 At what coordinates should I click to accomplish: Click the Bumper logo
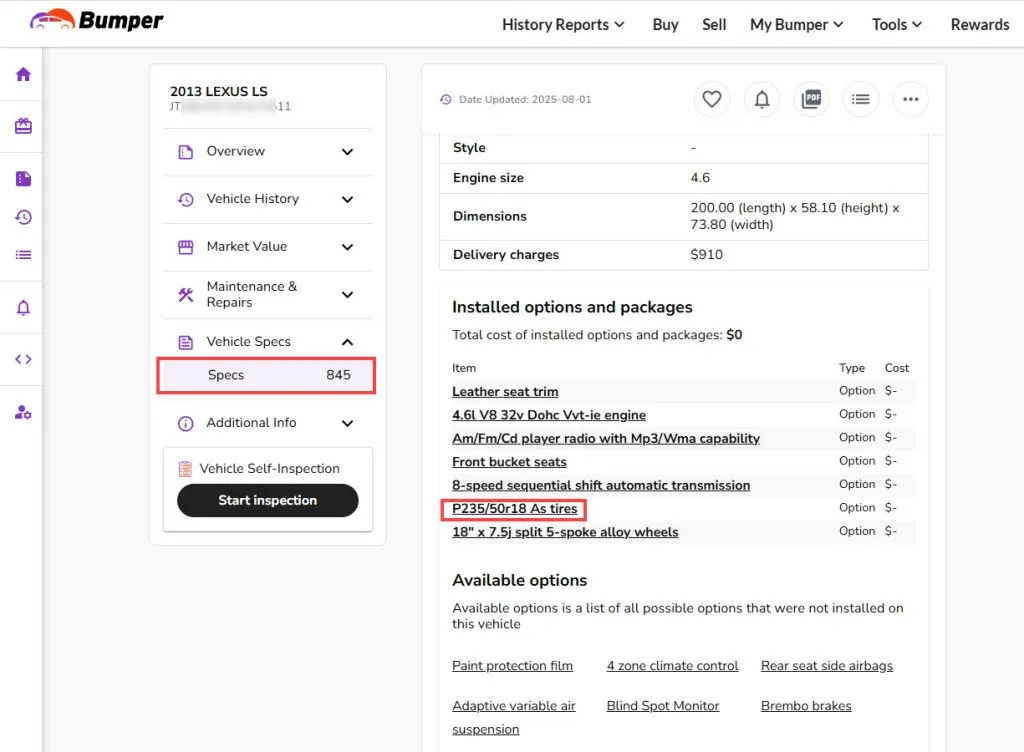click(97, 21)
